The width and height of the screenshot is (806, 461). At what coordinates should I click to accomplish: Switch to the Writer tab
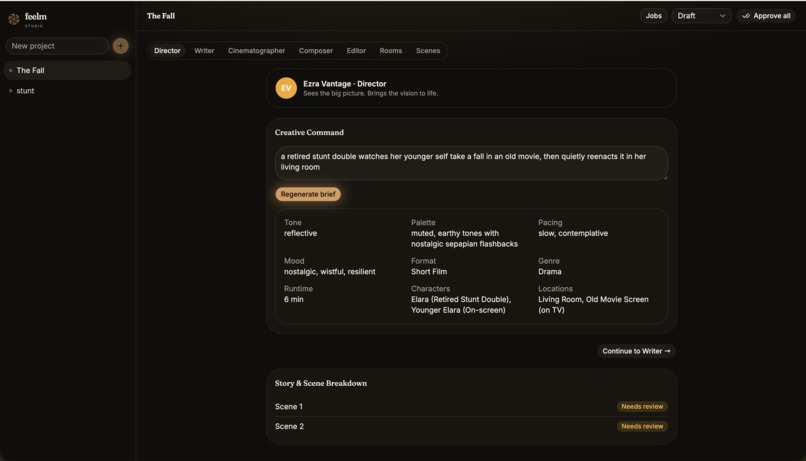pyautogui.click(x=204, y=51)
